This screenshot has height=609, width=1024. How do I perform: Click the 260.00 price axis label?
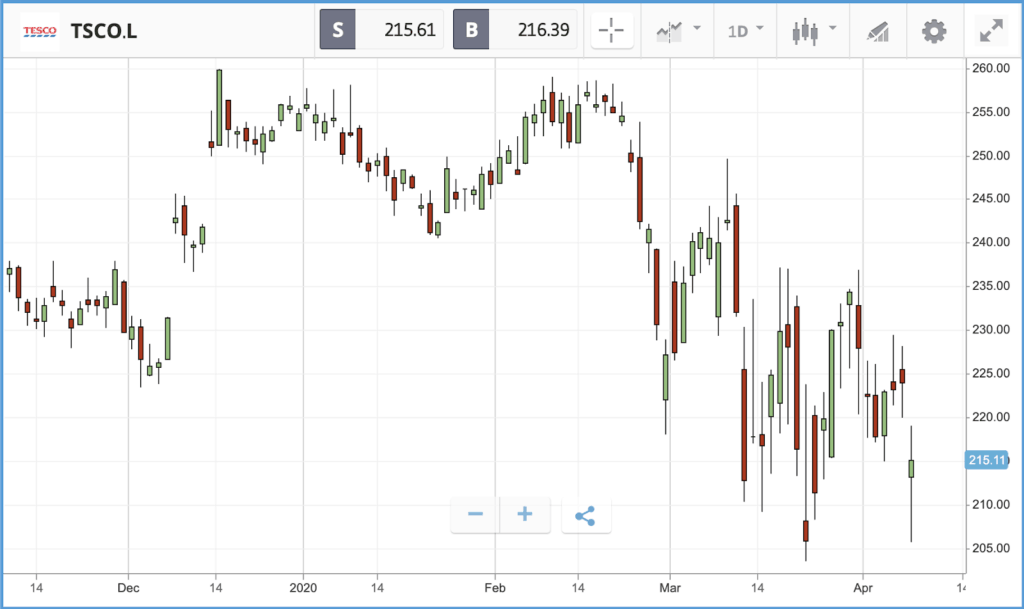[991, 68]
